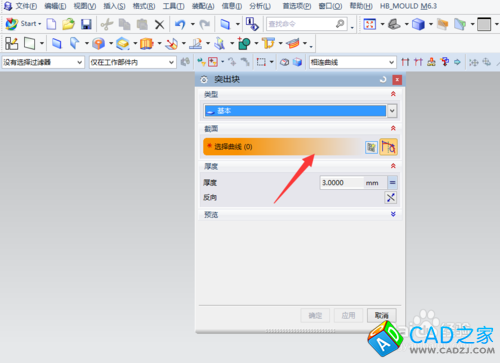Open file with the folder icon
500x363 pixels.
68,24
